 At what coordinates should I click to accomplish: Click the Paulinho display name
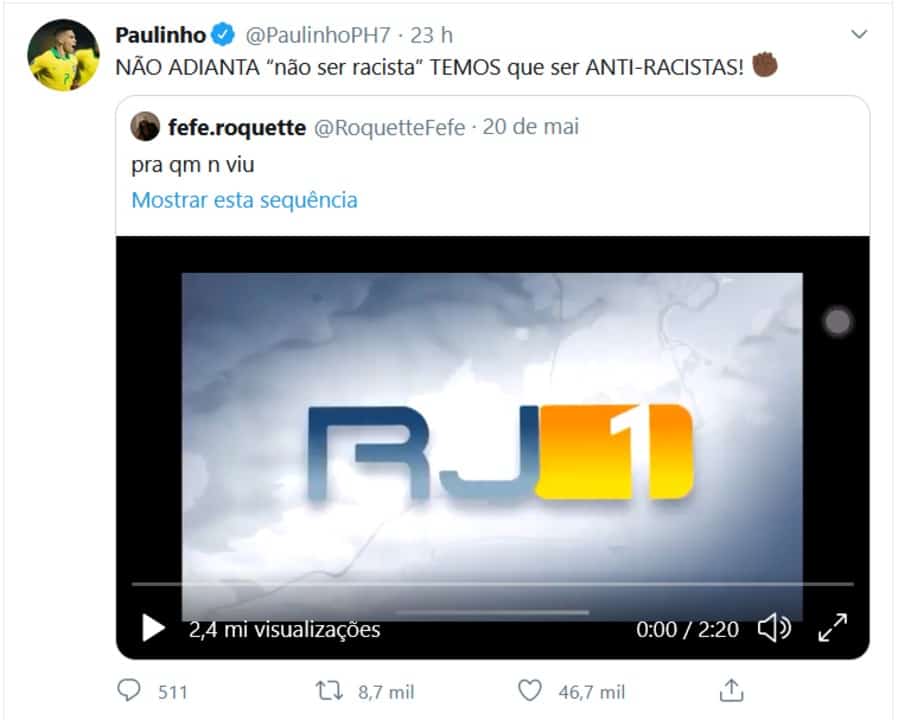click(x=160, y=35)
